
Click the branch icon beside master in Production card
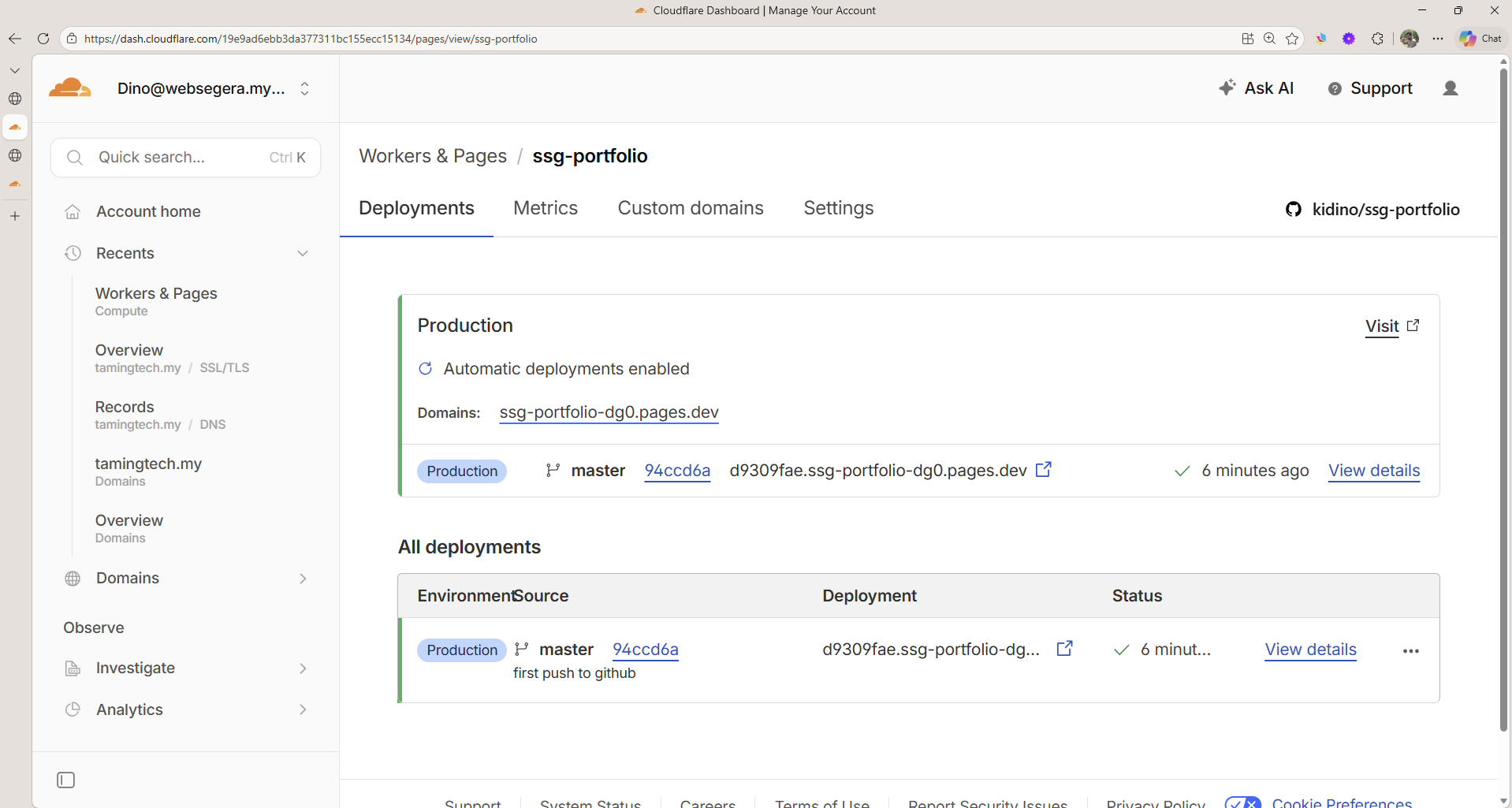click(553, 471)
